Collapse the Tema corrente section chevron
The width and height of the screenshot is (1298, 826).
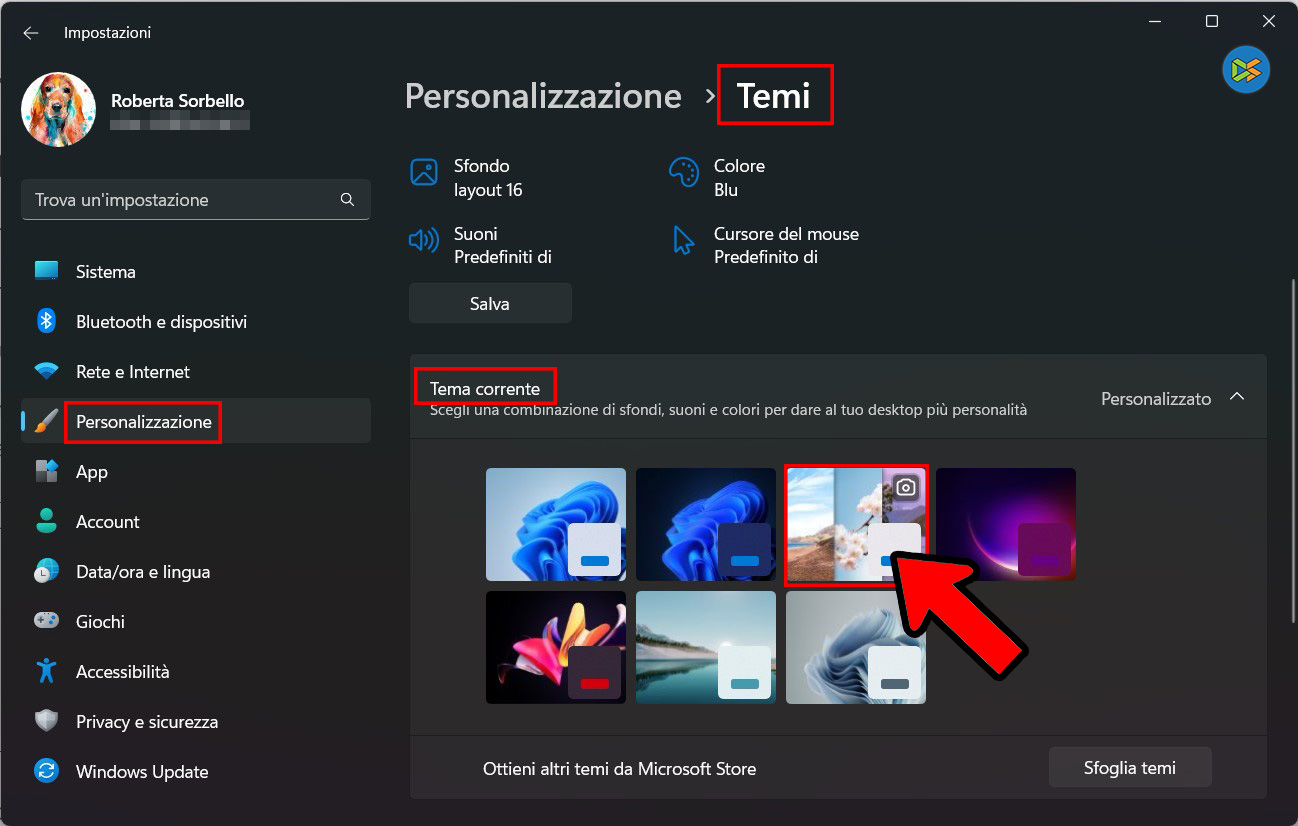click(x=1237, y=397)
